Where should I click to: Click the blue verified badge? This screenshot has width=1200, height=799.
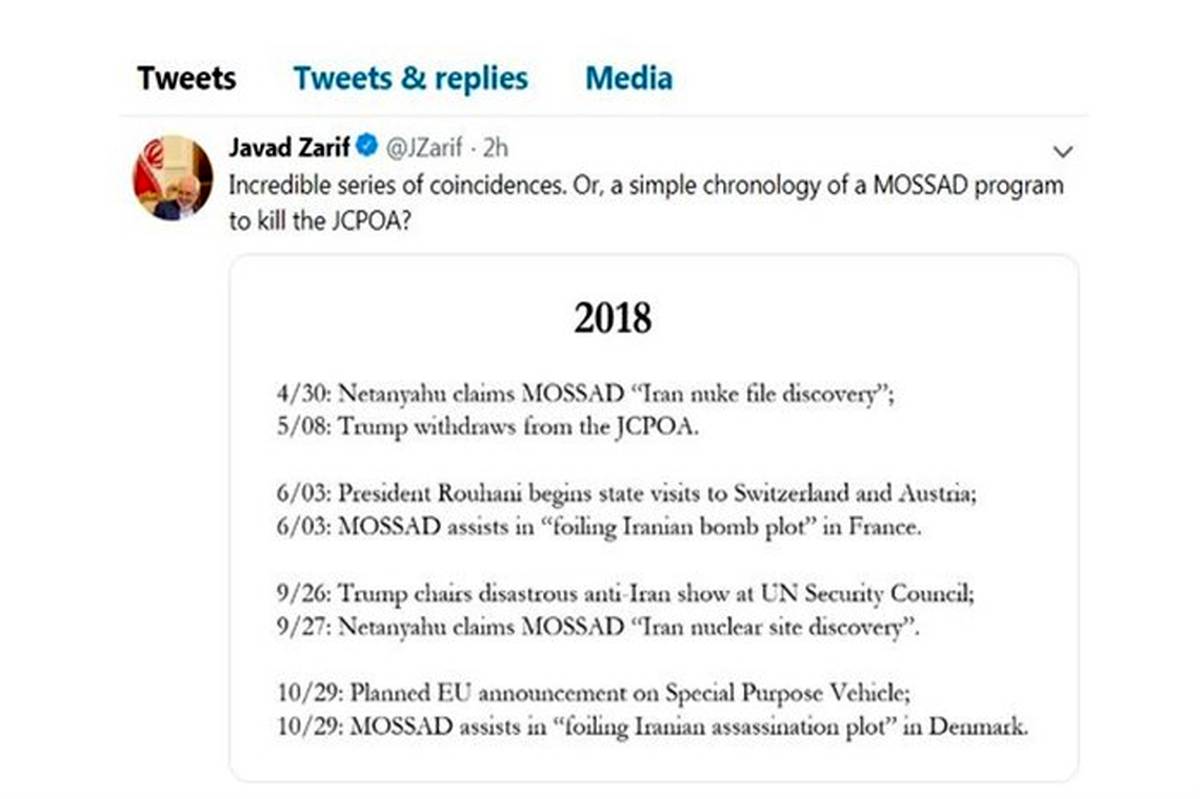click(x=367, y=147)
